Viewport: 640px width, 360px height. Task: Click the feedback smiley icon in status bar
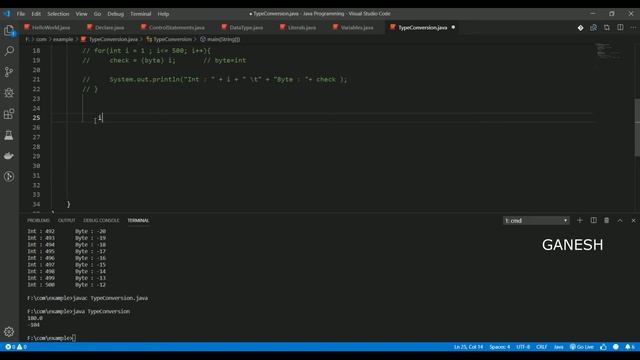616,347
